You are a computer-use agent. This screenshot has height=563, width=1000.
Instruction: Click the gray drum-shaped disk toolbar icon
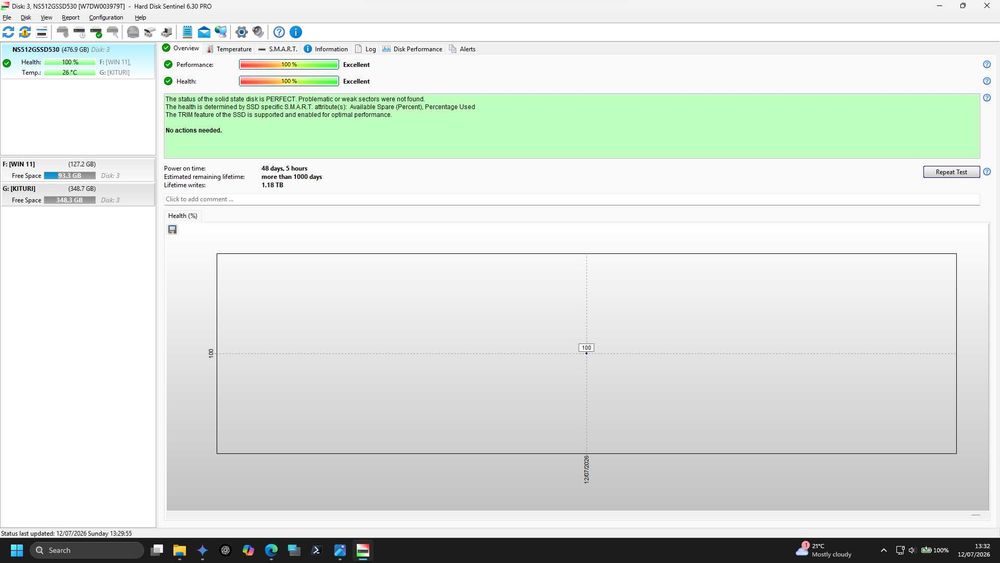click(x=133, y=32)
